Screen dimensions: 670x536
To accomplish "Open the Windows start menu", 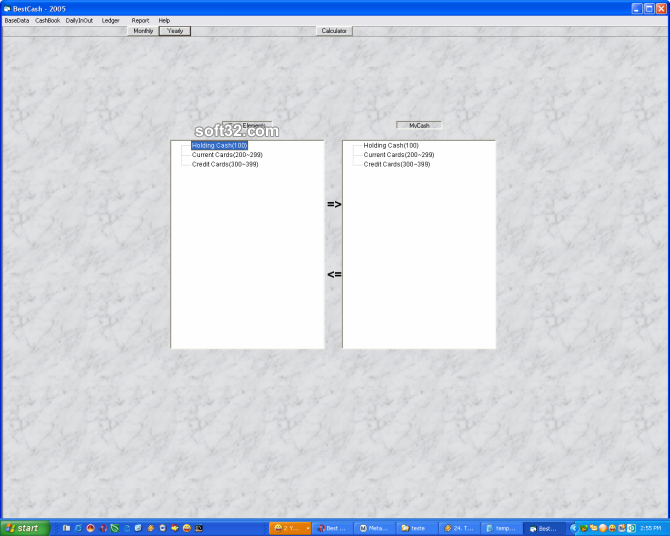I will tap(25, 528).
